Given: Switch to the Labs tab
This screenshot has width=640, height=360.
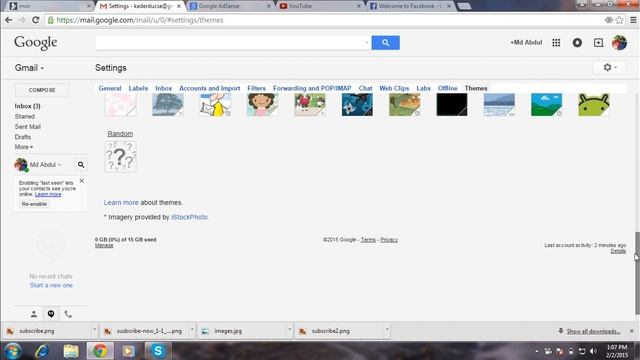Looking at the screenshot, I should coord(423,88).
